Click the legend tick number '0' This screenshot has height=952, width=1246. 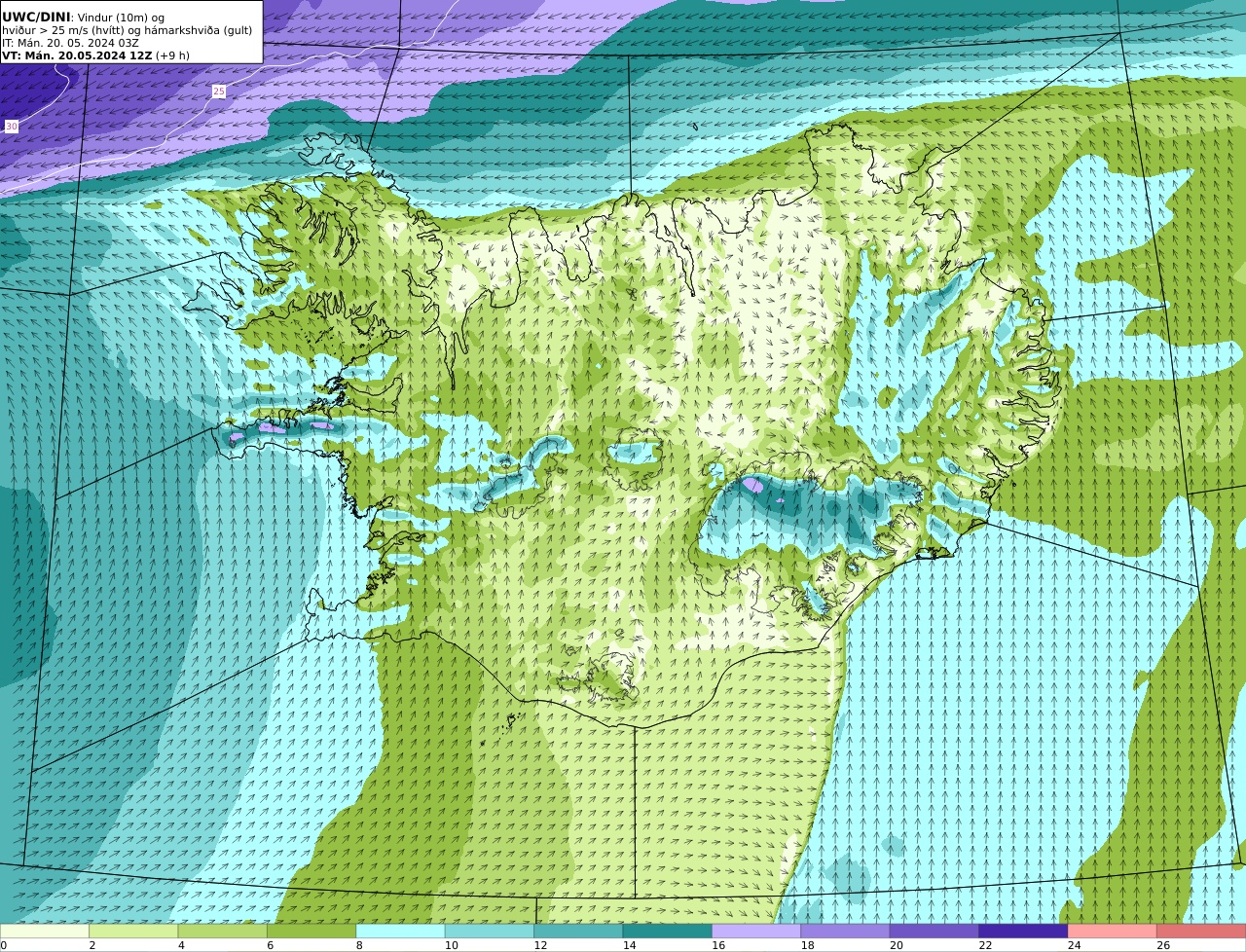(4, 945)
